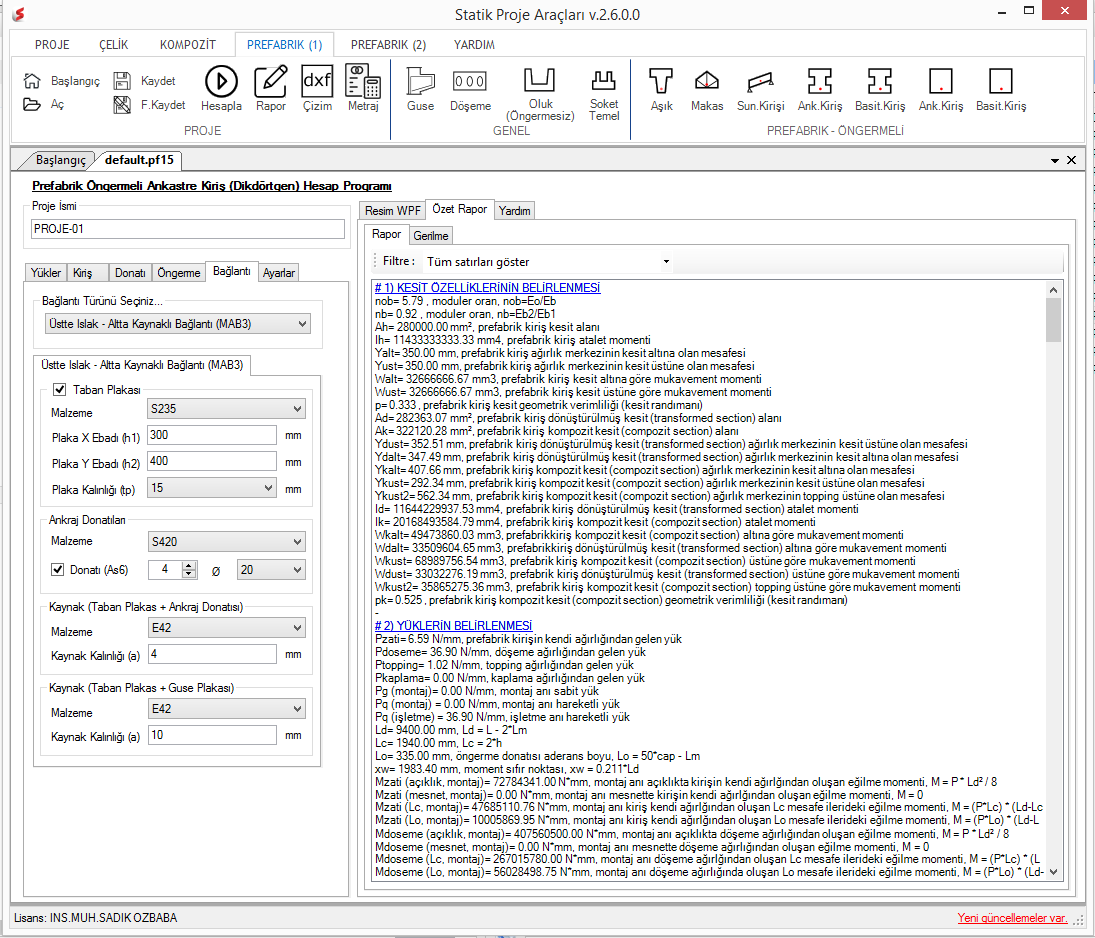Open the Ankraj Donatısı weld Malzeme dropdown
1095x938 pixels.
point(226,628)
